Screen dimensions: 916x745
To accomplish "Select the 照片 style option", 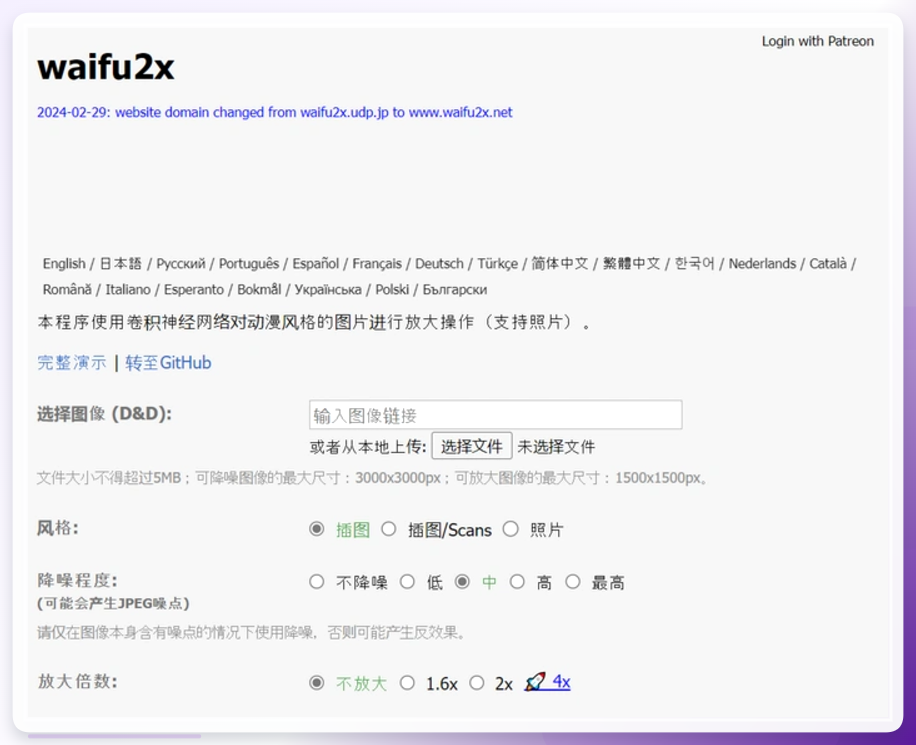I will click(511, 529).
